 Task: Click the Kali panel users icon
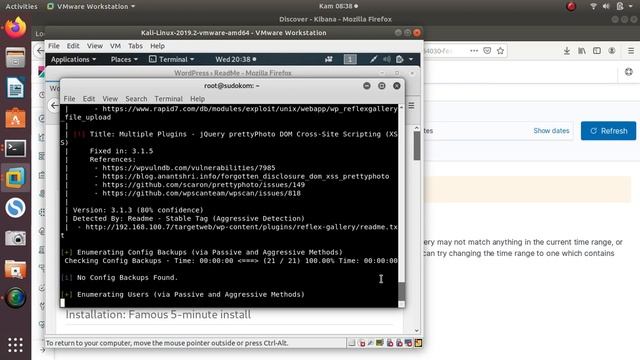click(329, 59)
